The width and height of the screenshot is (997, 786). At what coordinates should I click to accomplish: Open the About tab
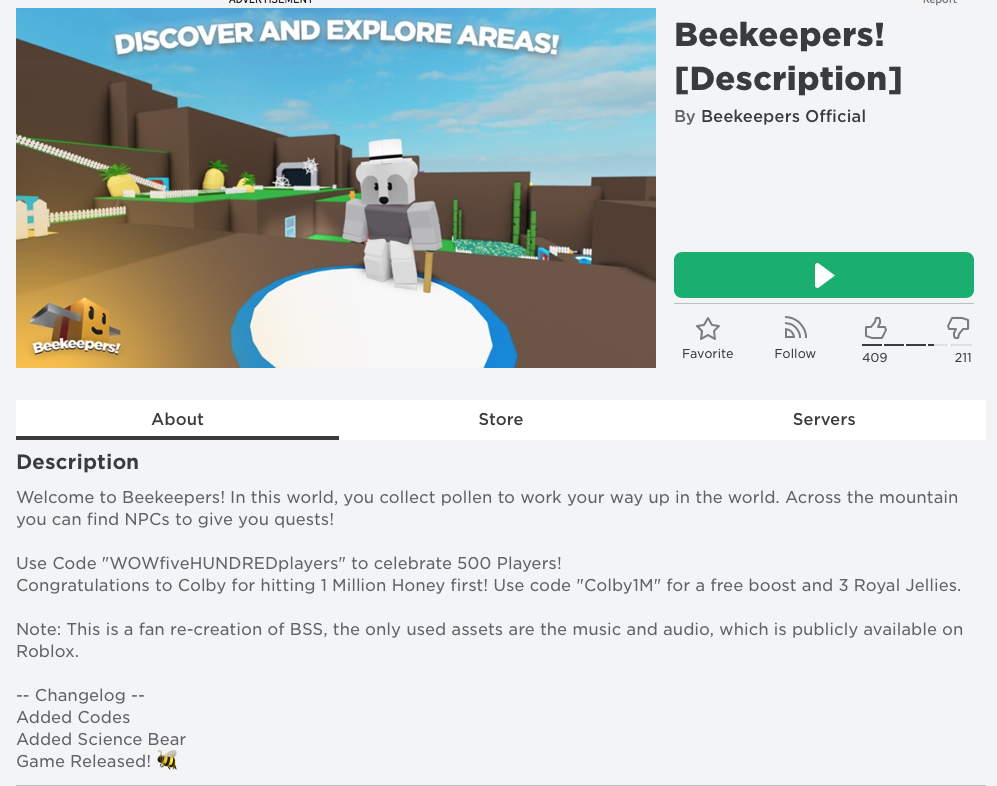(177, 419)
